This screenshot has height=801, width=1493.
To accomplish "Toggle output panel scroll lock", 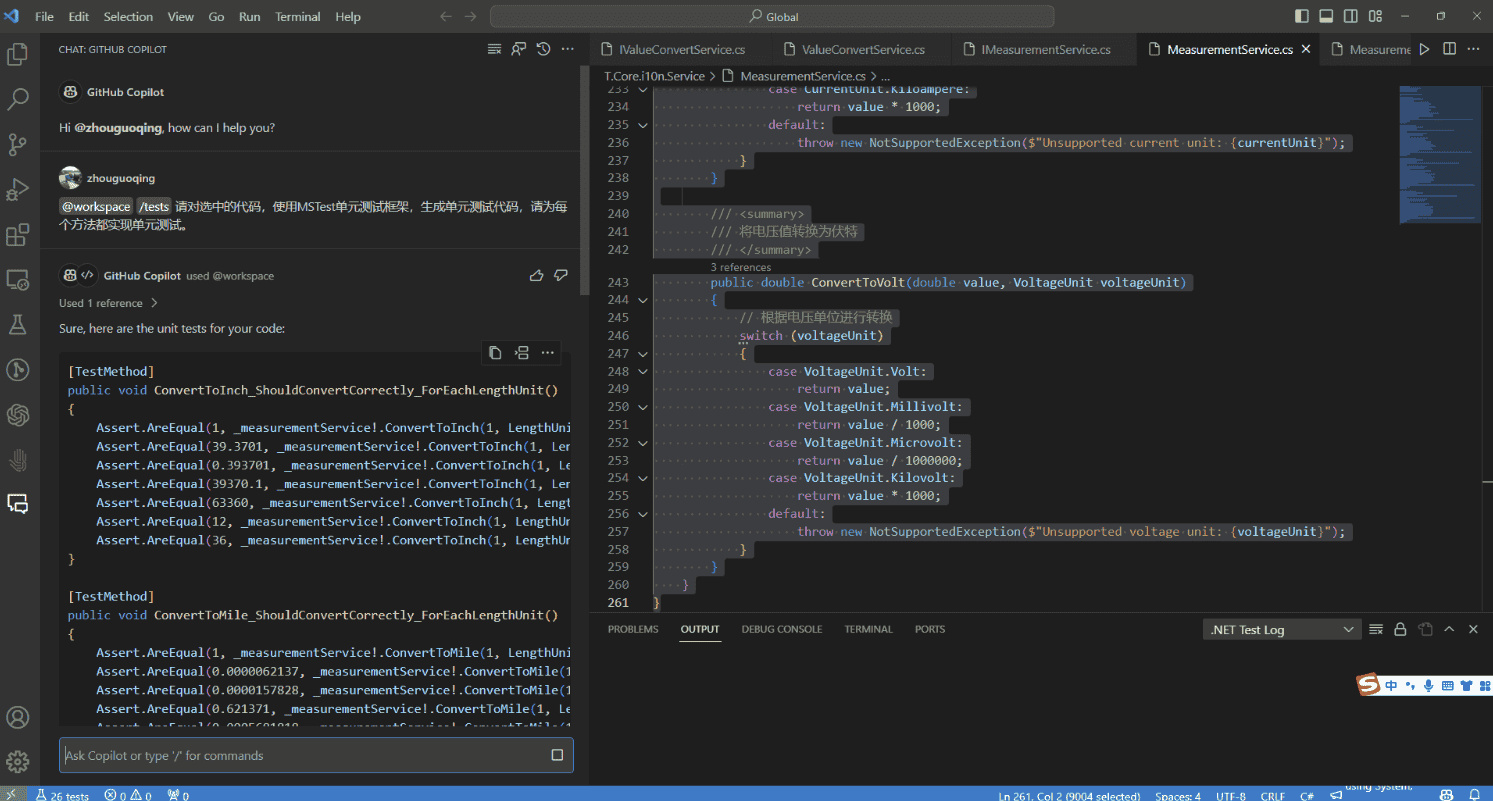I will [1400, 629].
